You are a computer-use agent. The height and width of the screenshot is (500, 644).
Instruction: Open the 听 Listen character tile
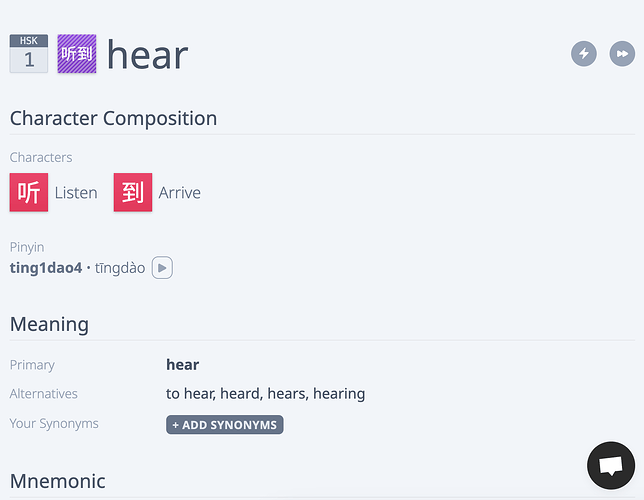(x=29, y=192)
